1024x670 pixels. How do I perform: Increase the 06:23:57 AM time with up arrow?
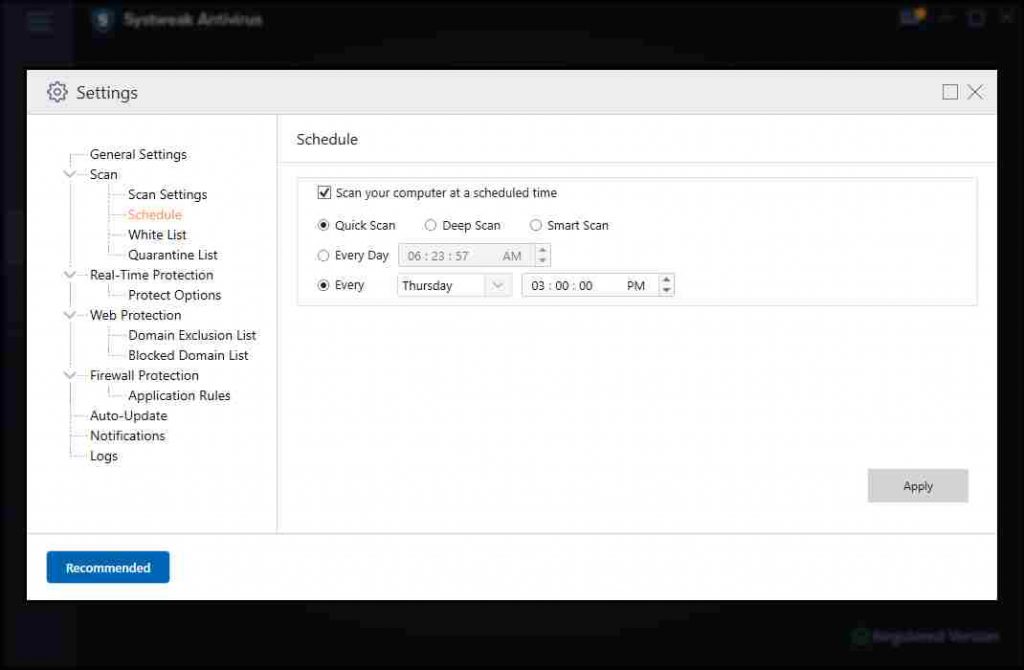coord(542,250)
